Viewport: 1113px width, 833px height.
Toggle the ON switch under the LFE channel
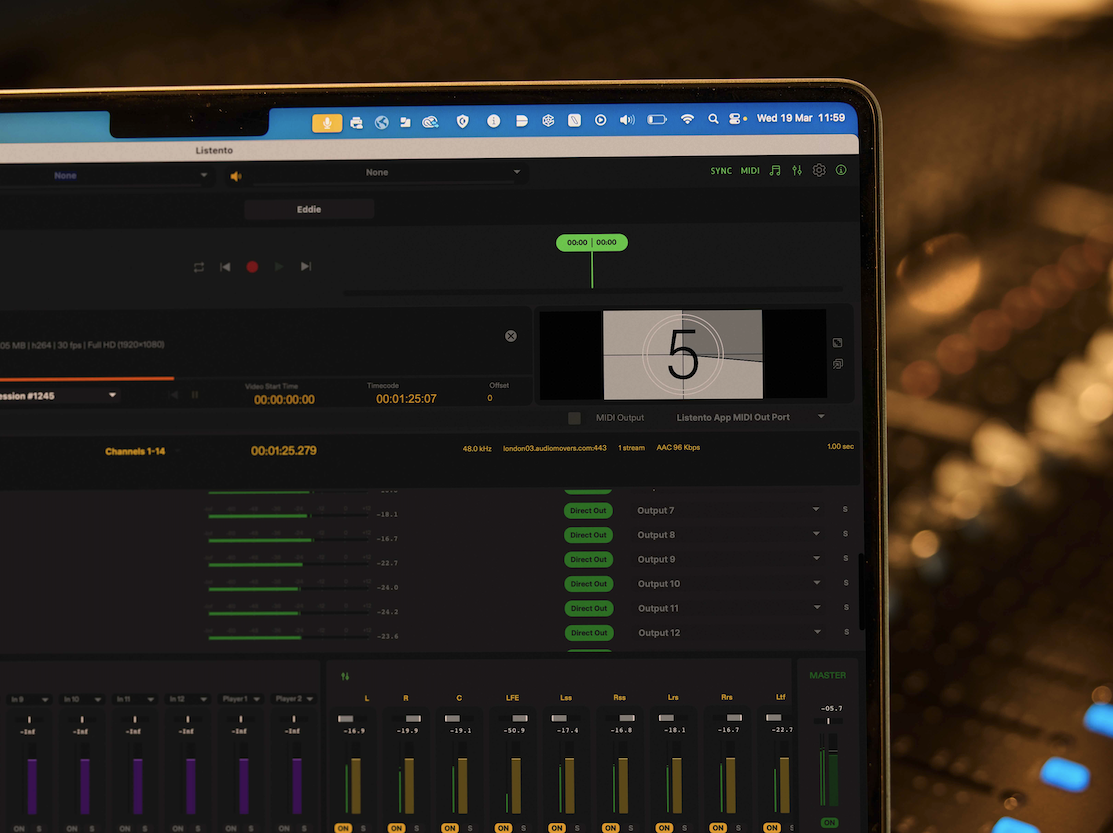click(503, 828)
